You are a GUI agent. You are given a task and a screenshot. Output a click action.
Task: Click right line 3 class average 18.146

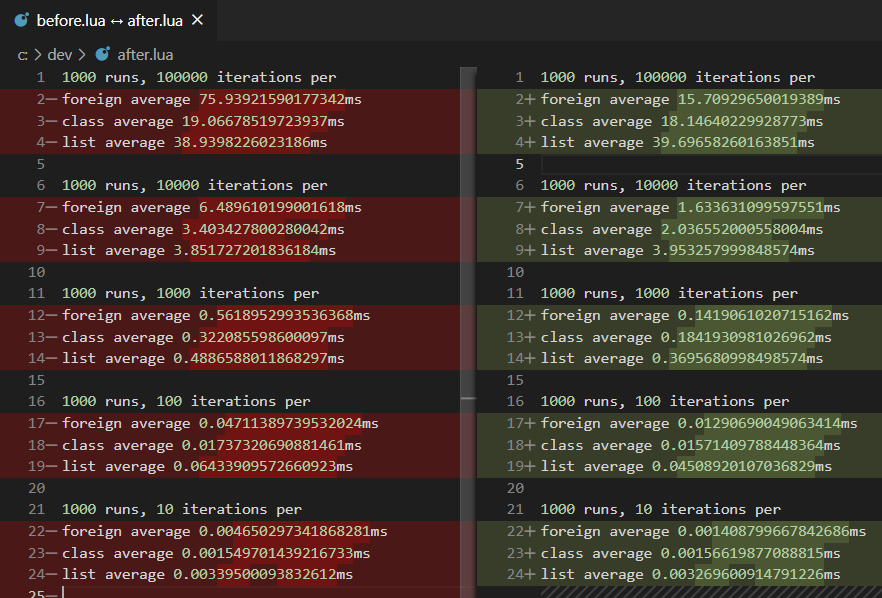click(682, 122)
